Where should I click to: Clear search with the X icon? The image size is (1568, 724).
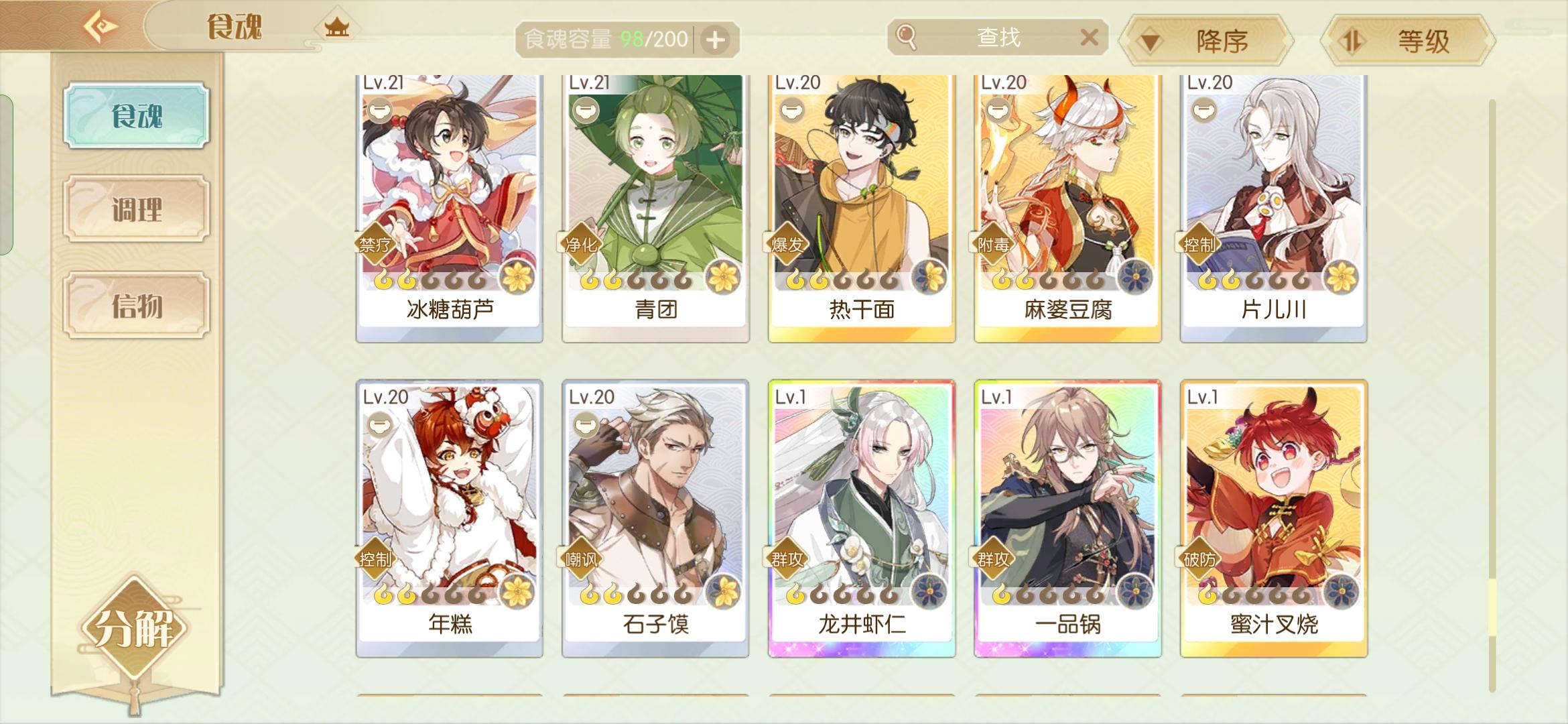pos(1090,38)
